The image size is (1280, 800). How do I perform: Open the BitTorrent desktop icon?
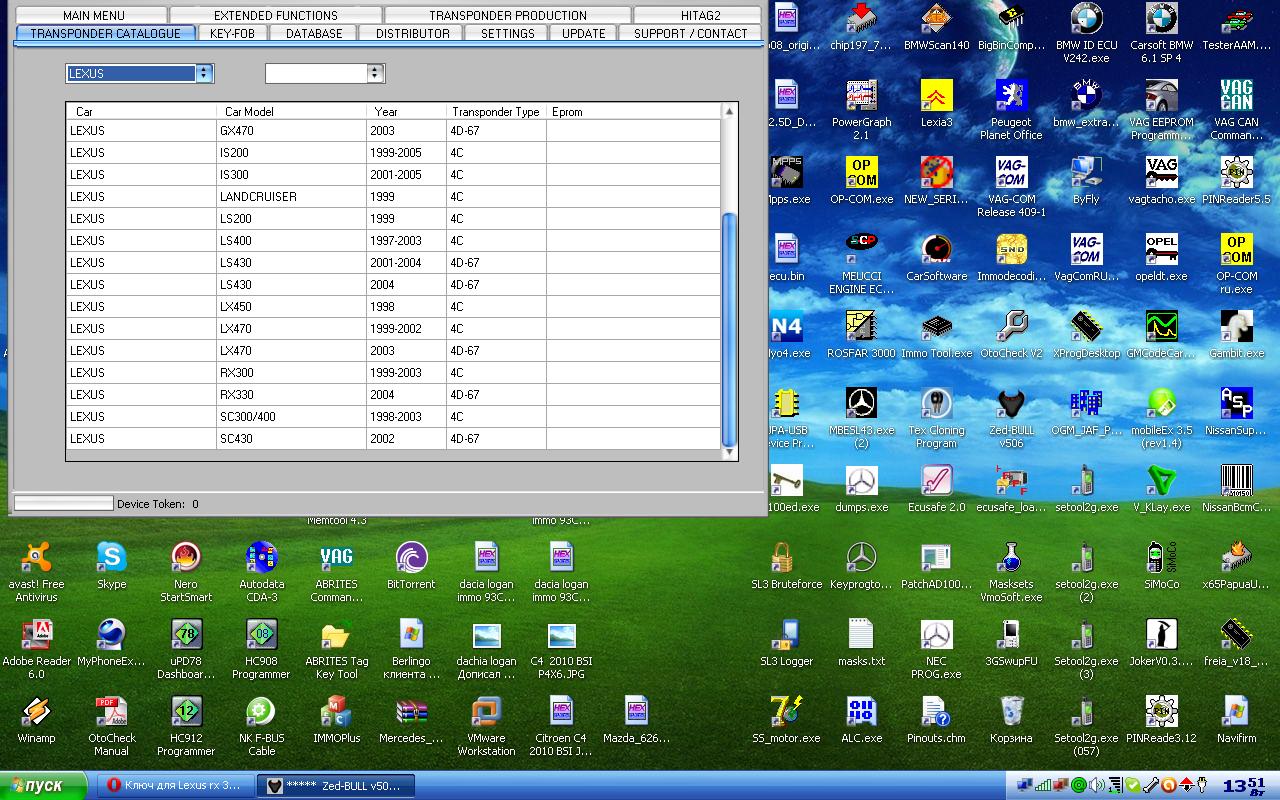coord(411,559)
